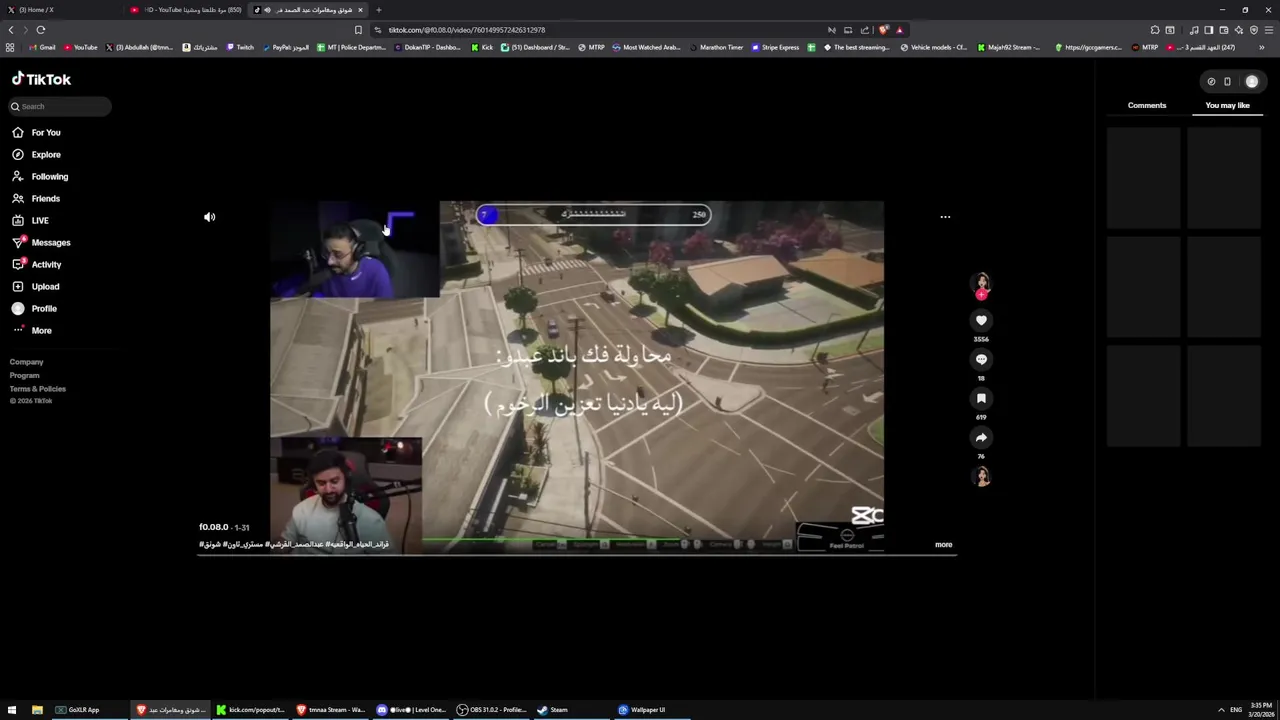Screen dimensions: 1280x720
Task: Mute the TikTok video sound
Action: click(x=209, y=217)
